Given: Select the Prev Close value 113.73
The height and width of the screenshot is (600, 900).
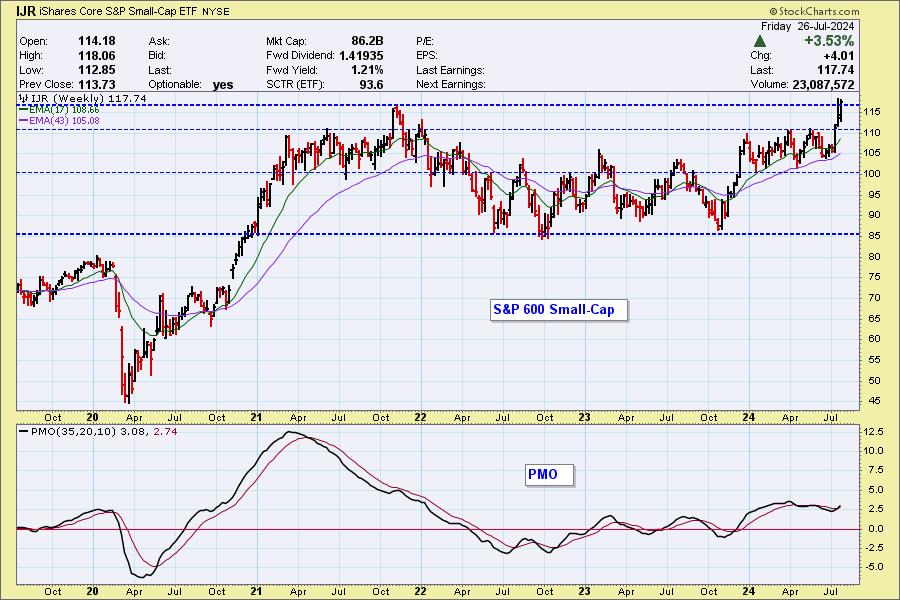Looking at the screenshot, I should tap(96, 84).
